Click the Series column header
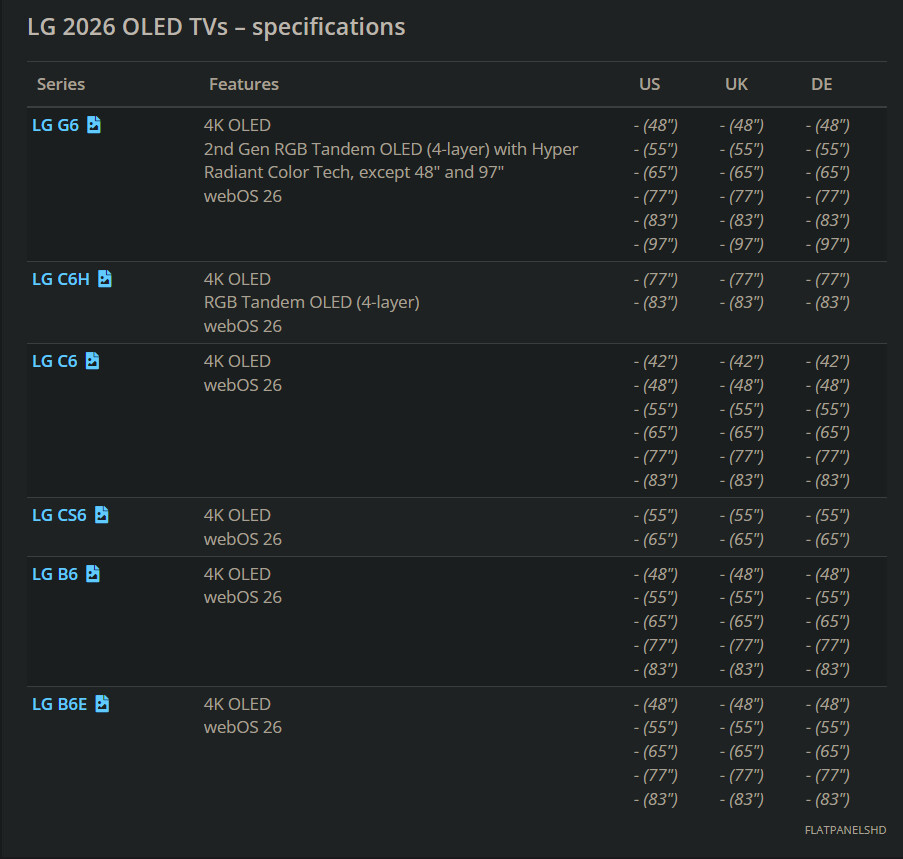903x859 pixels. tap(61, 84)
